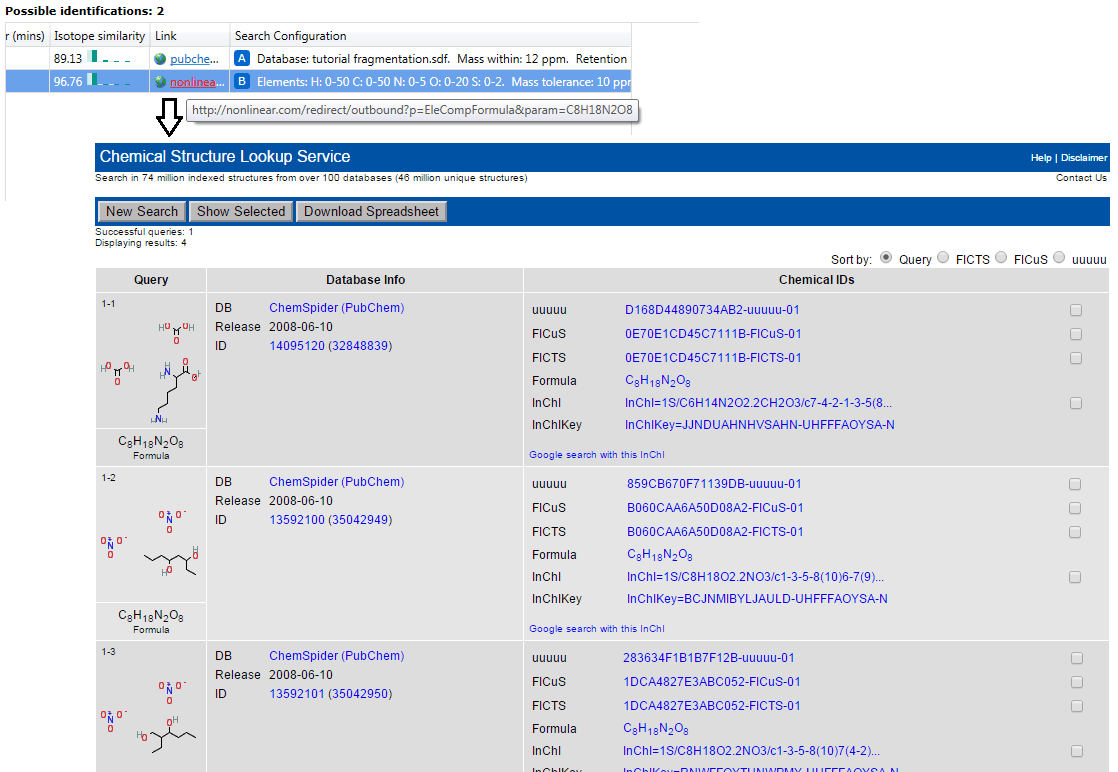
Task: Sort results by Query
Action: pyautogui.click(x=886, y=257)
